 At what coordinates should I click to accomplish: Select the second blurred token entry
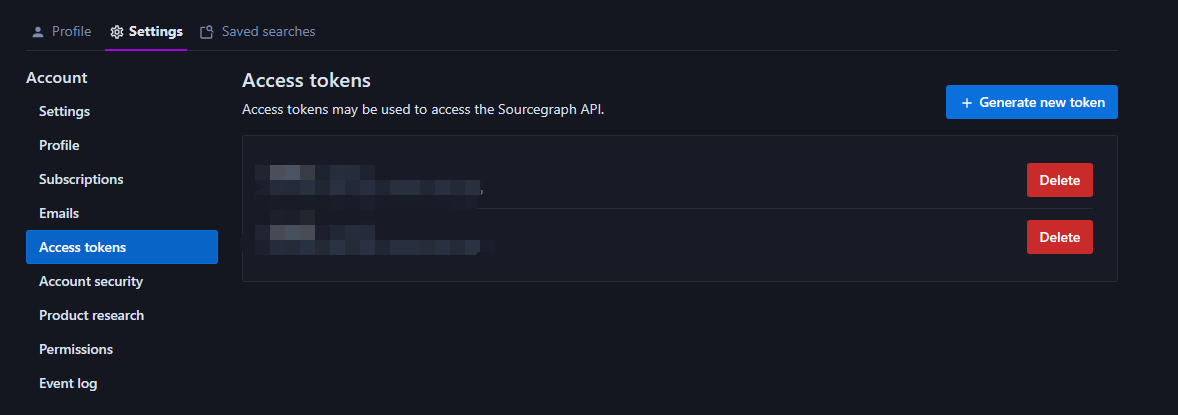(x=372, y=238)
